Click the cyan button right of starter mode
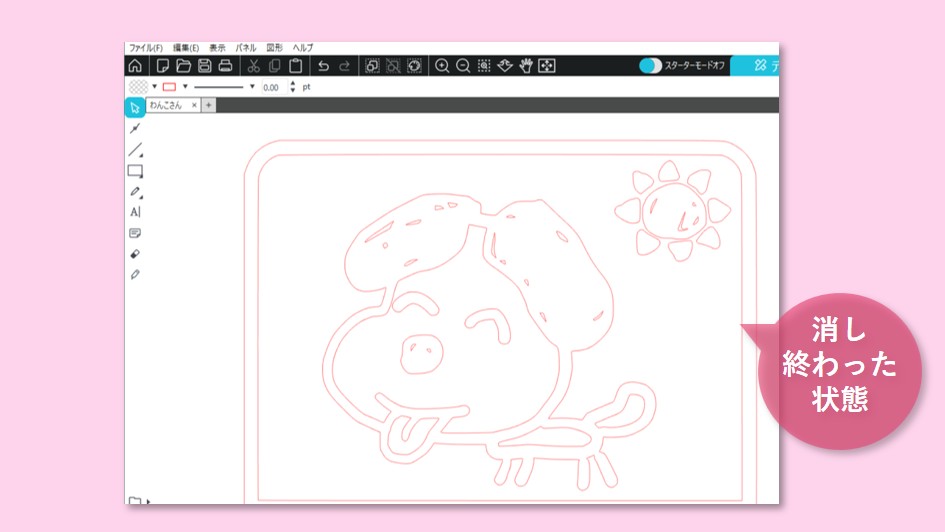Screen dimensions: 945x532 755,66
